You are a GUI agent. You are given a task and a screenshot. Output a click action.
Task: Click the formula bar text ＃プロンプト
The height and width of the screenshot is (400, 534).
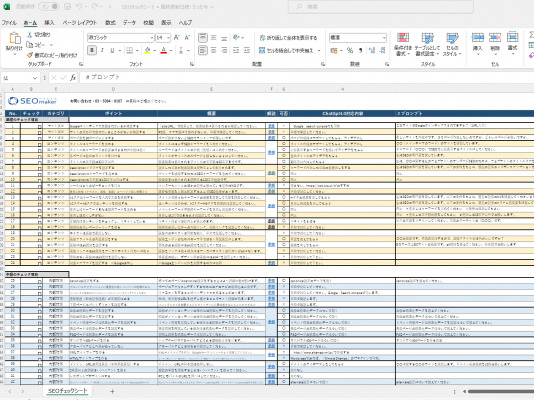click(102, 77)
